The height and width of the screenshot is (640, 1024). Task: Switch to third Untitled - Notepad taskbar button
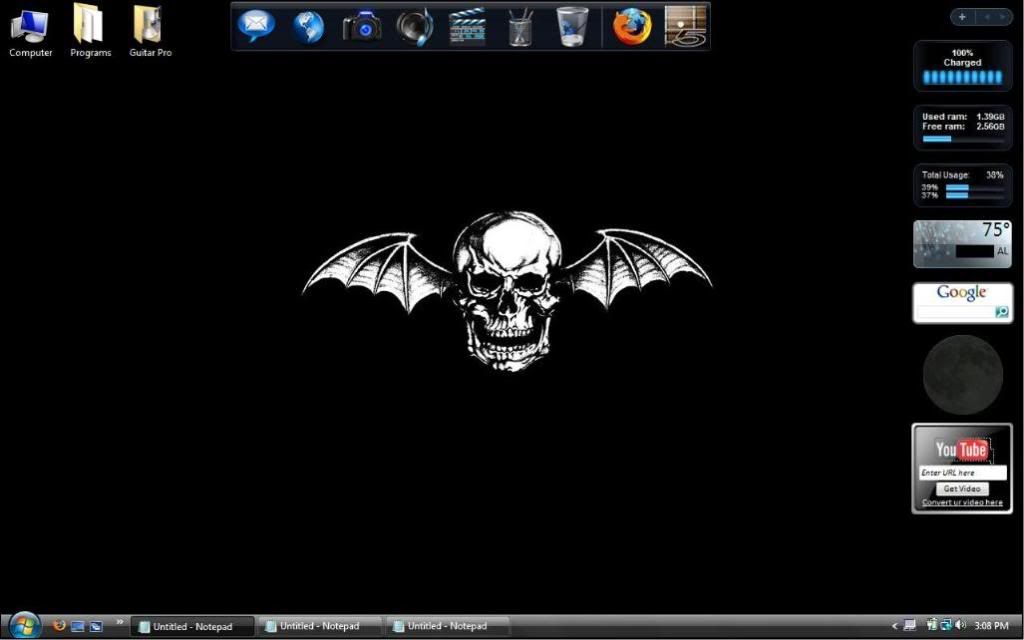447,626
